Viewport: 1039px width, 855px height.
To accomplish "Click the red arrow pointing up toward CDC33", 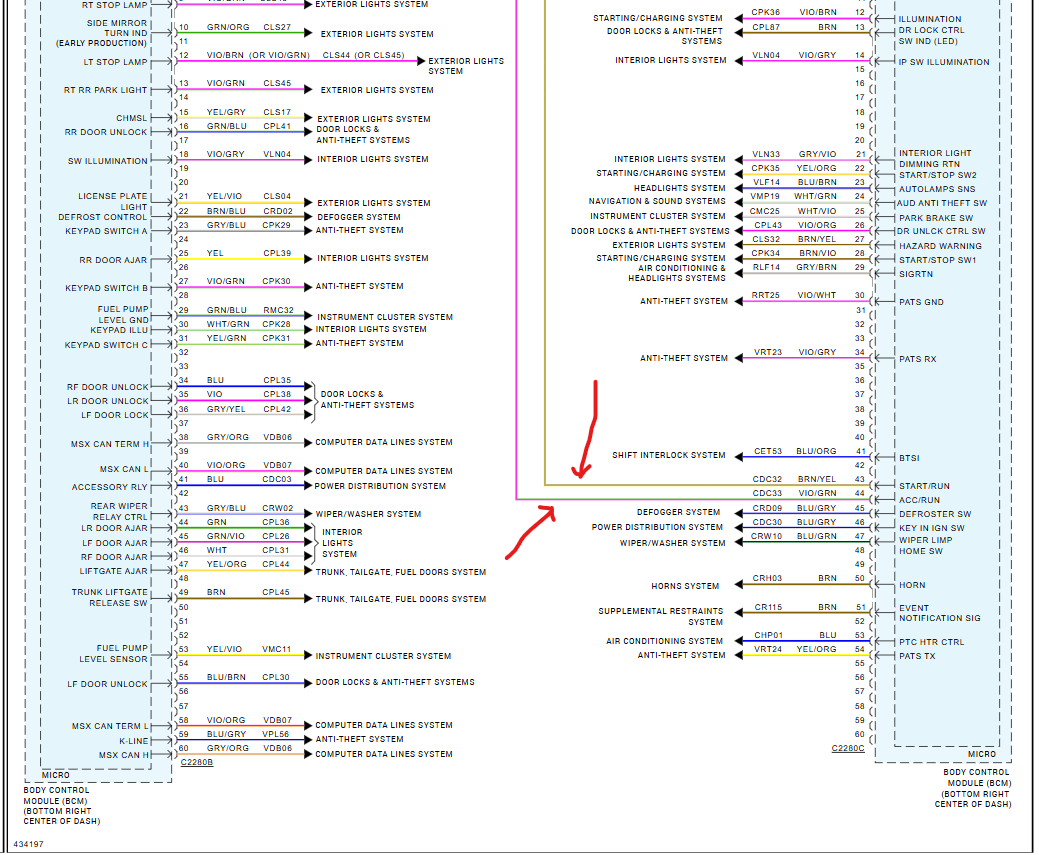I will pos(530,532).
